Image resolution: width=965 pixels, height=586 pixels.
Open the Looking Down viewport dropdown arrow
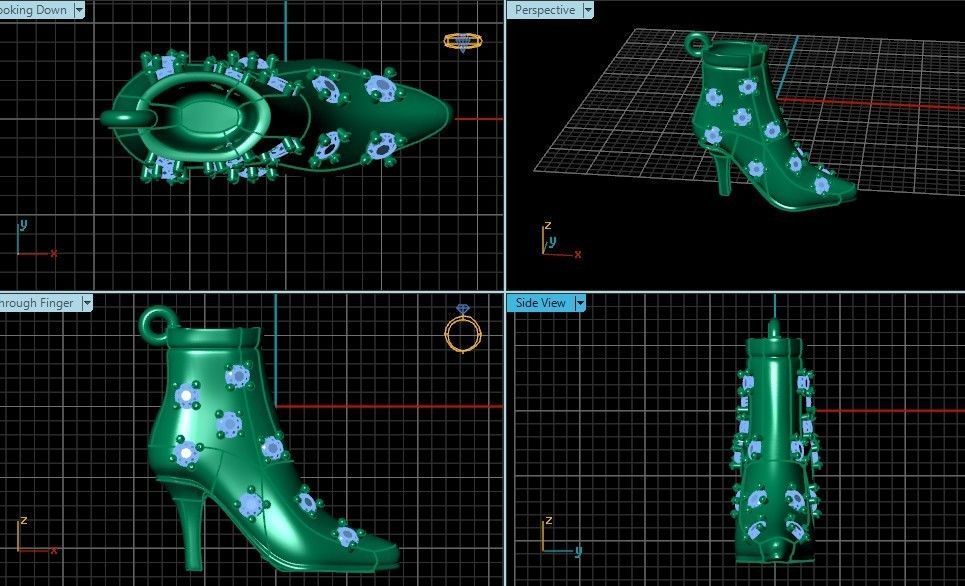pyautogui.click(x=79, y=10)
